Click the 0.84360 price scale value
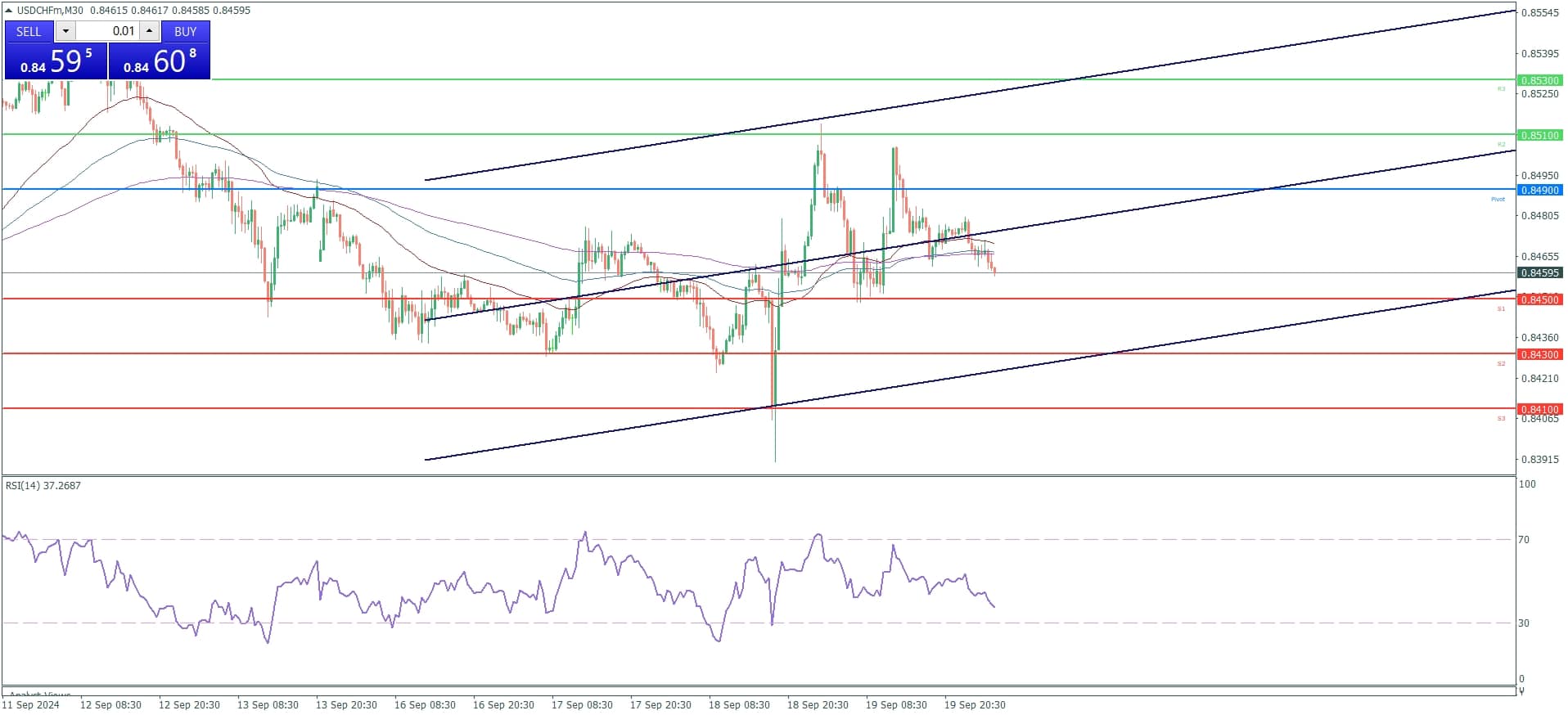The height and width of the screenshot is (715, 1568). coord(1539,337)
